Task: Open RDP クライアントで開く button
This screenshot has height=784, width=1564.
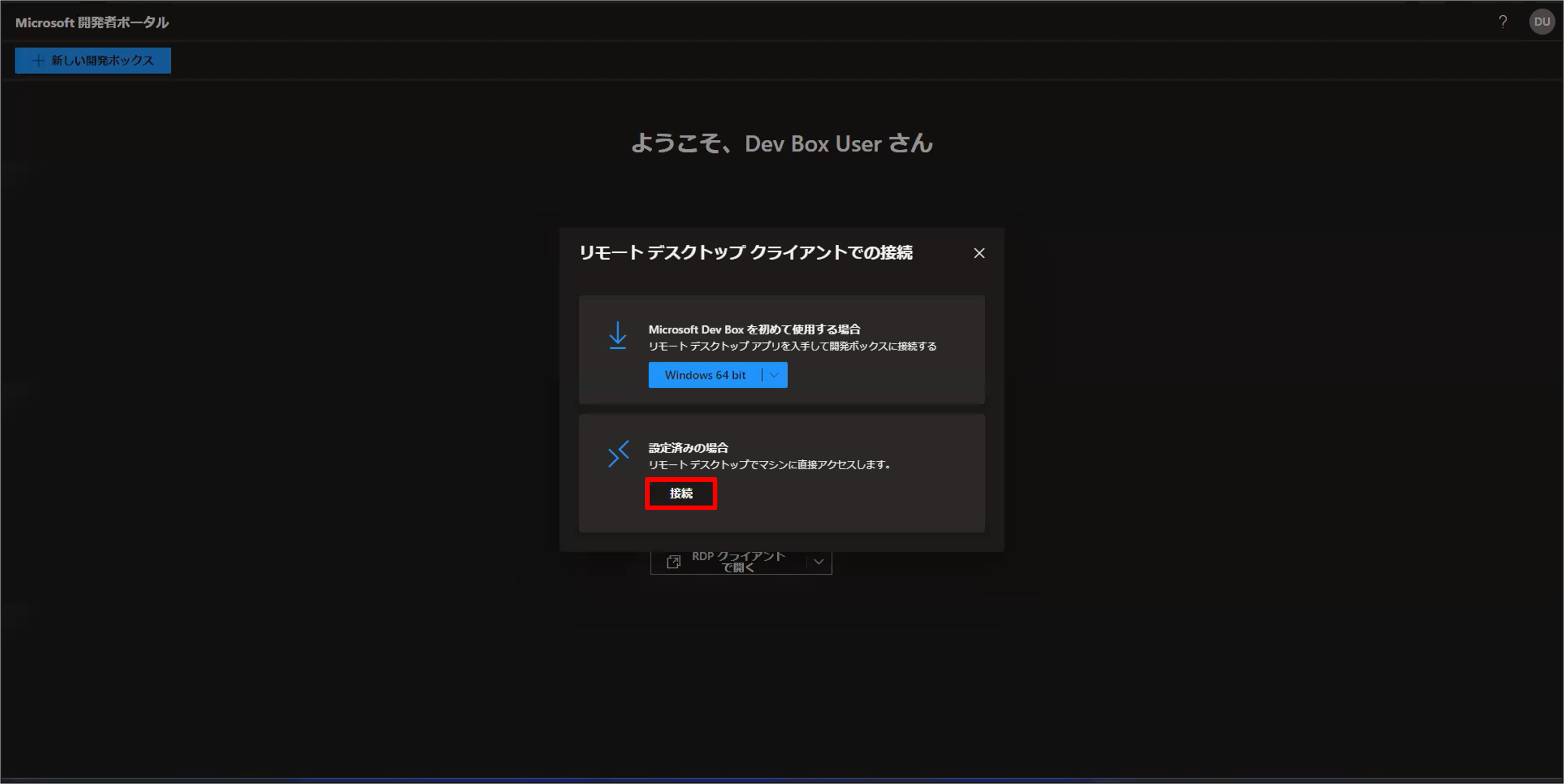Action: [727, 562]
